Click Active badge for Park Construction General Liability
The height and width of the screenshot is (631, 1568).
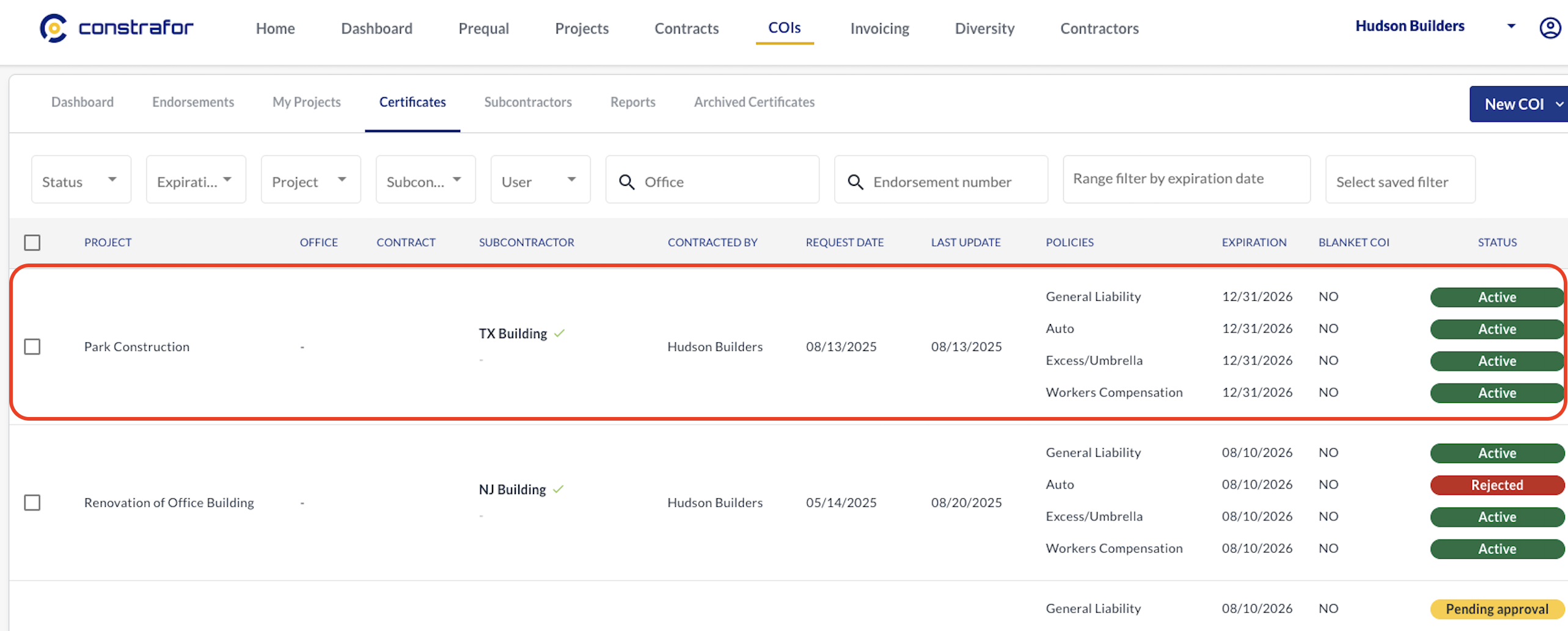(x=1497, y=297)
